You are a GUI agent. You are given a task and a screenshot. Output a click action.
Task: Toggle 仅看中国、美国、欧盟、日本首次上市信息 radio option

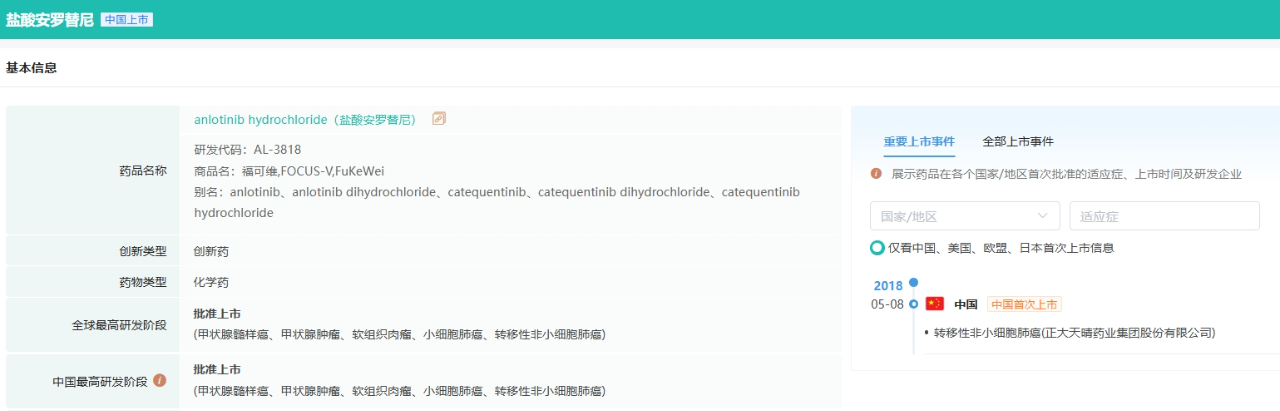[x=877, y=248]
